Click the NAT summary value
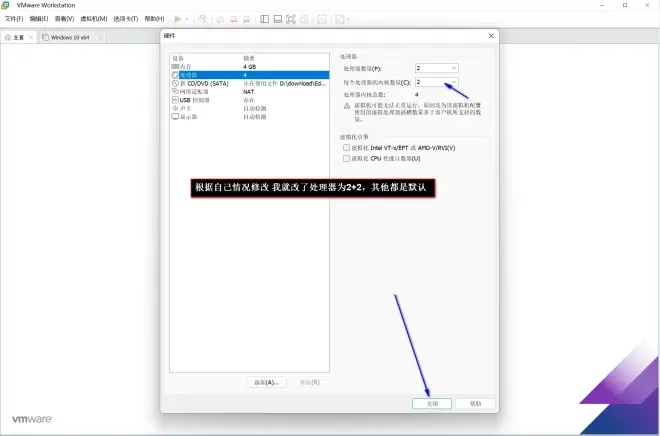The image size is (660, 436). (x=248, y=91)
